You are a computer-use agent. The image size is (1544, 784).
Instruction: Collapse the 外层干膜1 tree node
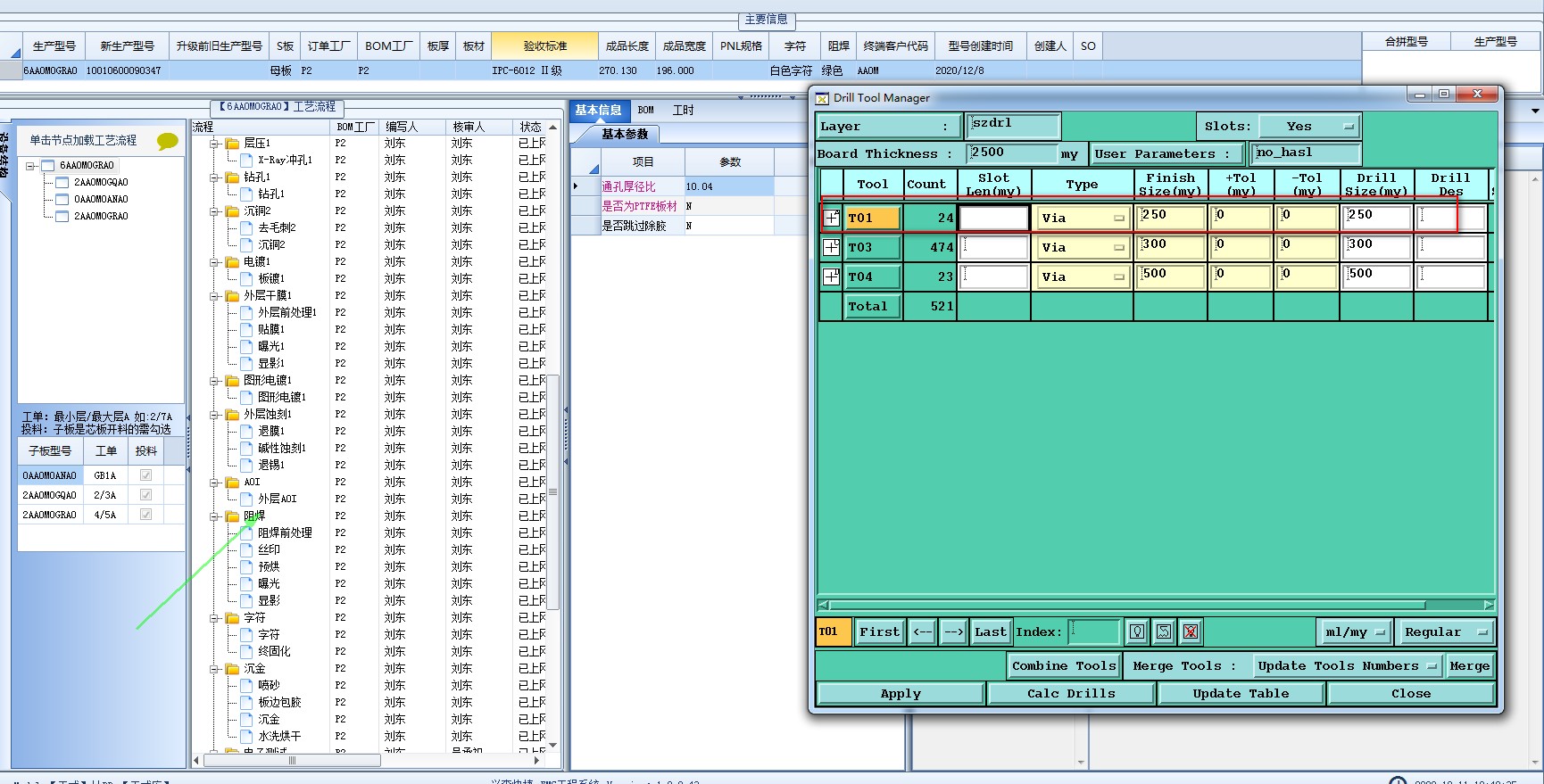pyautogui.click(x=214, y=296)
